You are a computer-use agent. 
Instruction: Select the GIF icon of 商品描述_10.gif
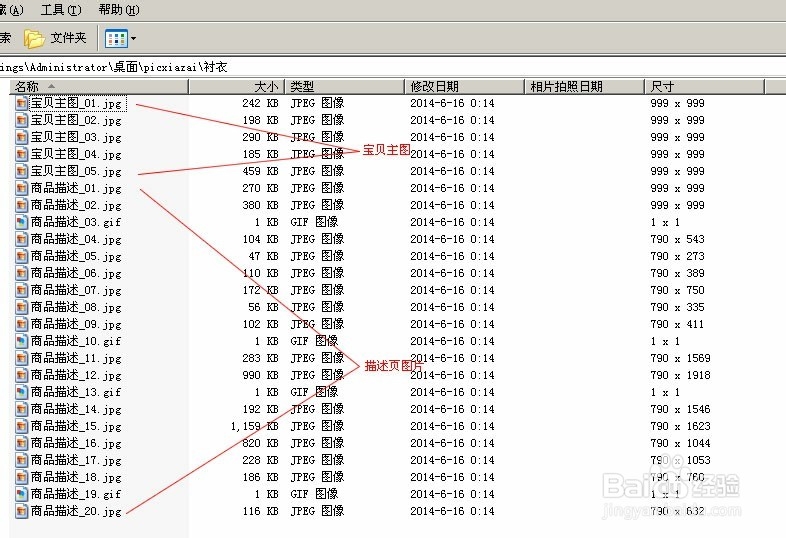(21, 342)
